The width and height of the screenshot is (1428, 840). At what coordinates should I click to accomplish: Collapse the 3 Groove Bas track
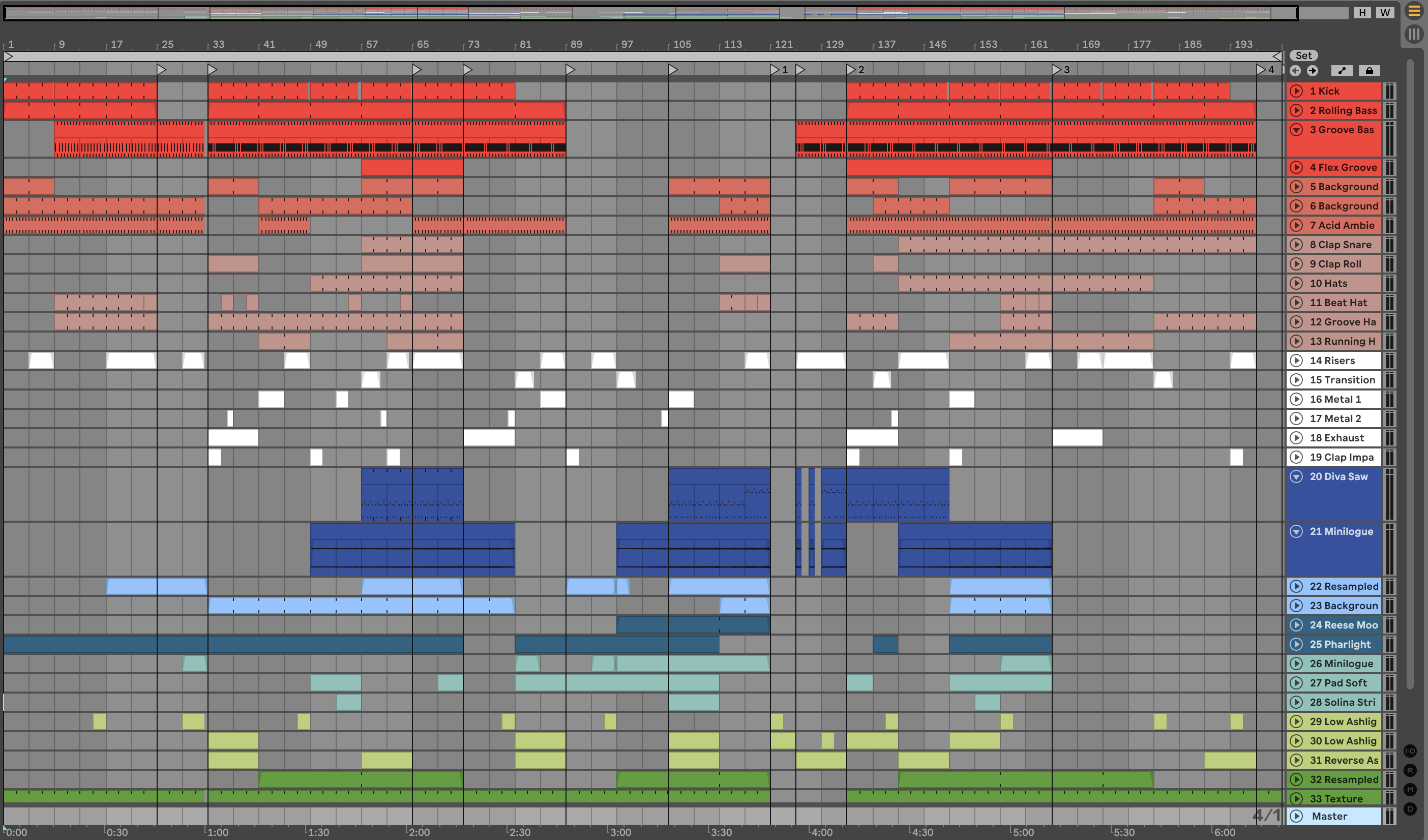[x=1296, y=130]
